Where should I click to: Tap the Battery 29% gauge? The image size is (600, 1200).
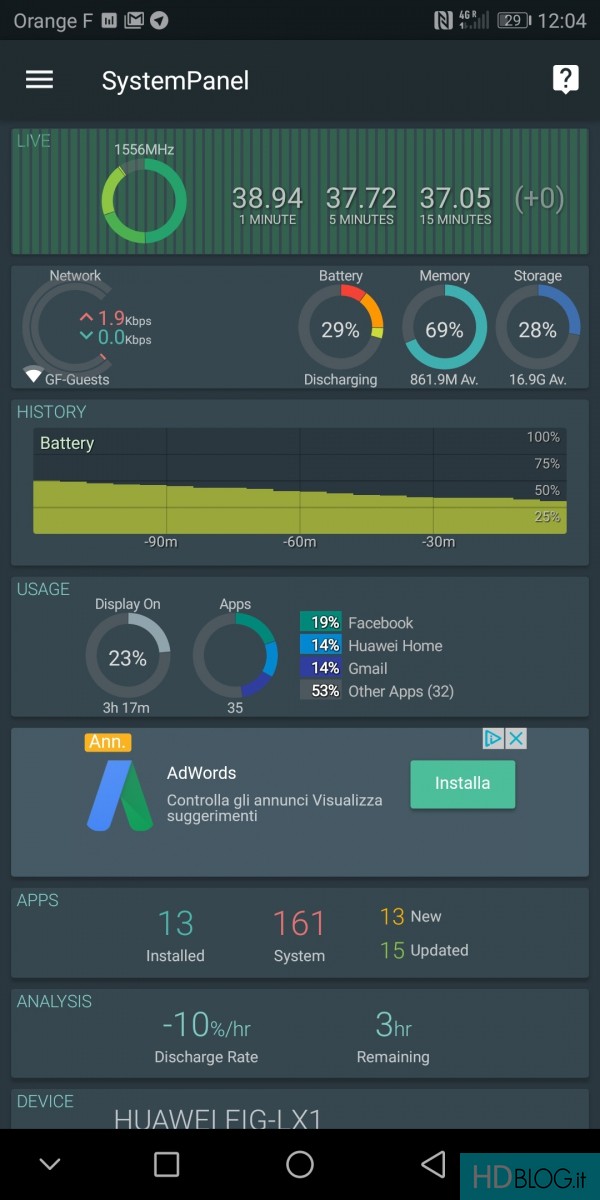point(340,328)
